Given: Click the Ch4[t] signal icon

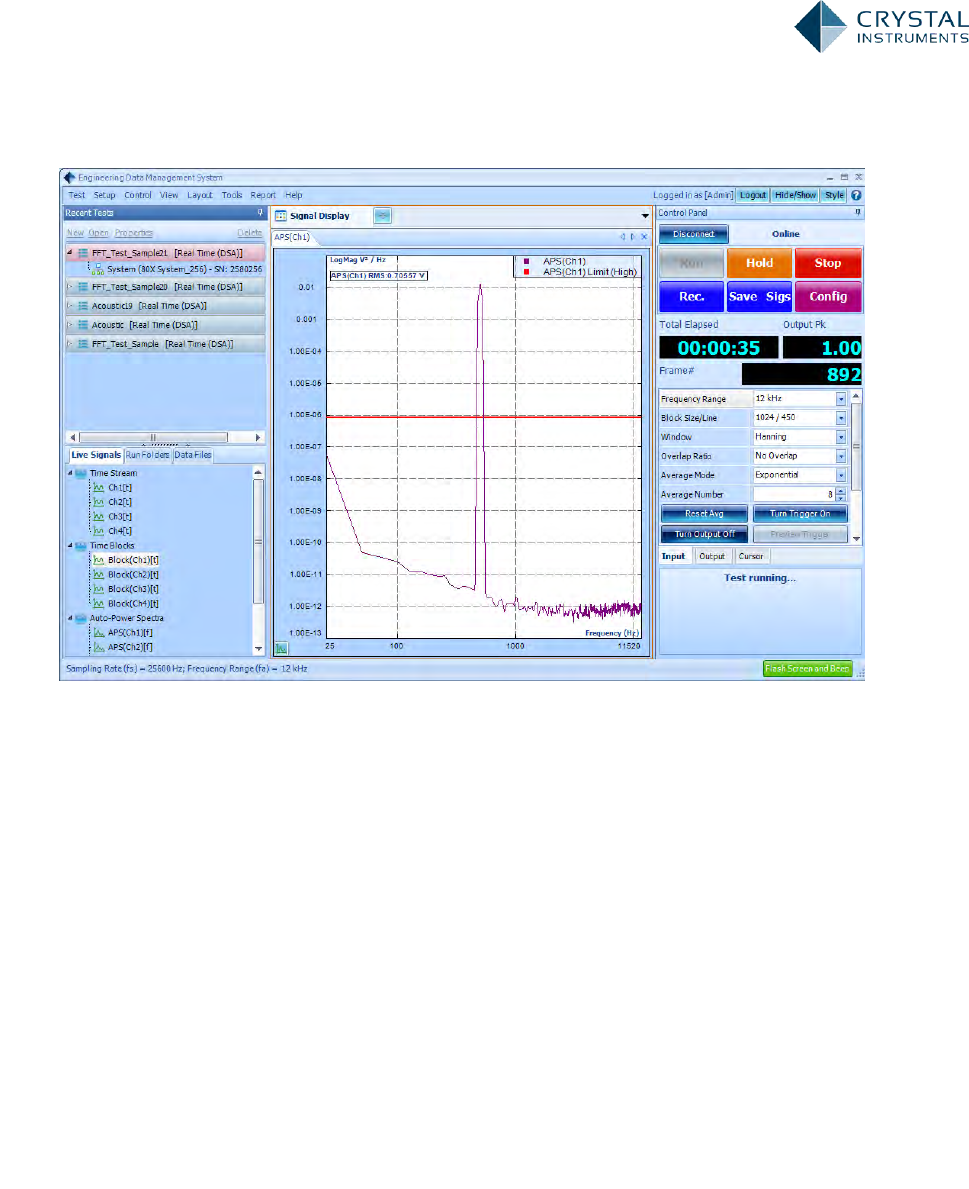Looking at the screenshot, I should pyautogui.click(x=99, y=531).
